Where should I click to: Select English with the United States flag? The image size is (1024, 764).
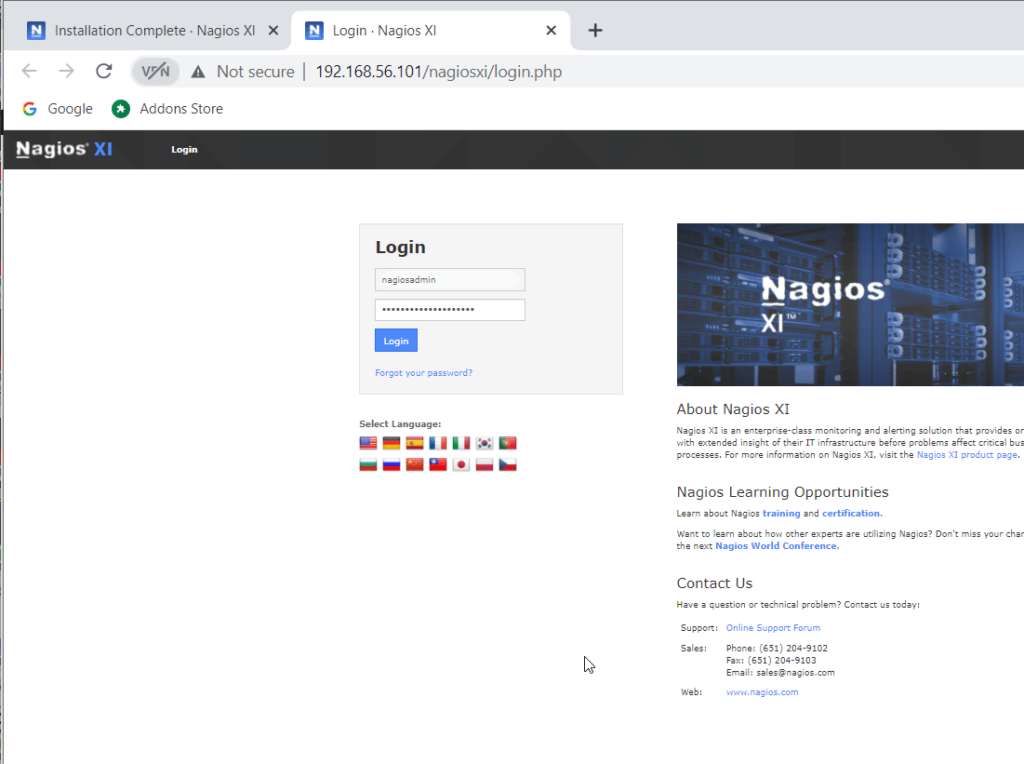[x=368, y=443]
